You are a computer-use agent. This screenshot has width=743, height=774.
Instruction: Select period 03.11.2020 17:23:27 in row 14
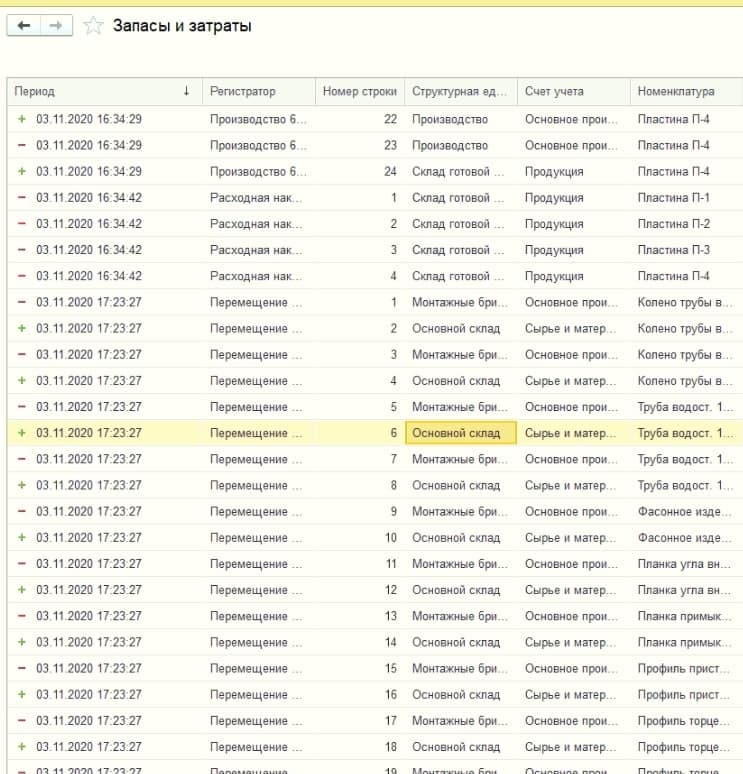[x=89, y=642]
